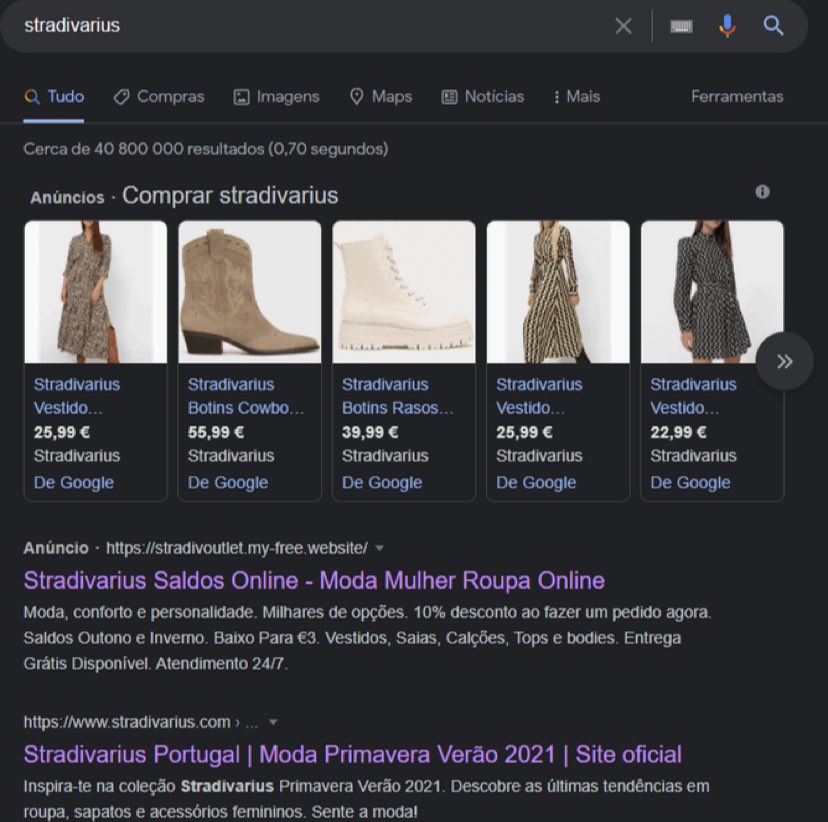Click the https://www.stradivarius.com URL text
Image resolution: width=828 pixels, height=822 pixels.
tap(127, 722)
